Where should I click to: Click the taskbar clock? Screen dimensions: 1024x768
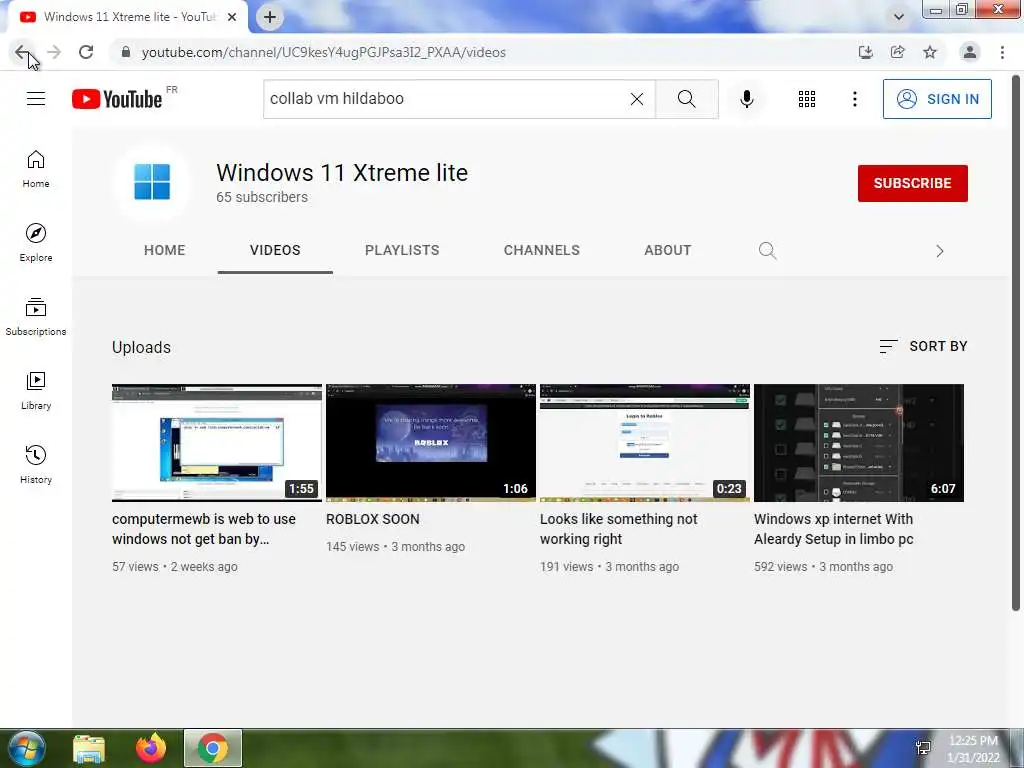(x=973, y=749)
